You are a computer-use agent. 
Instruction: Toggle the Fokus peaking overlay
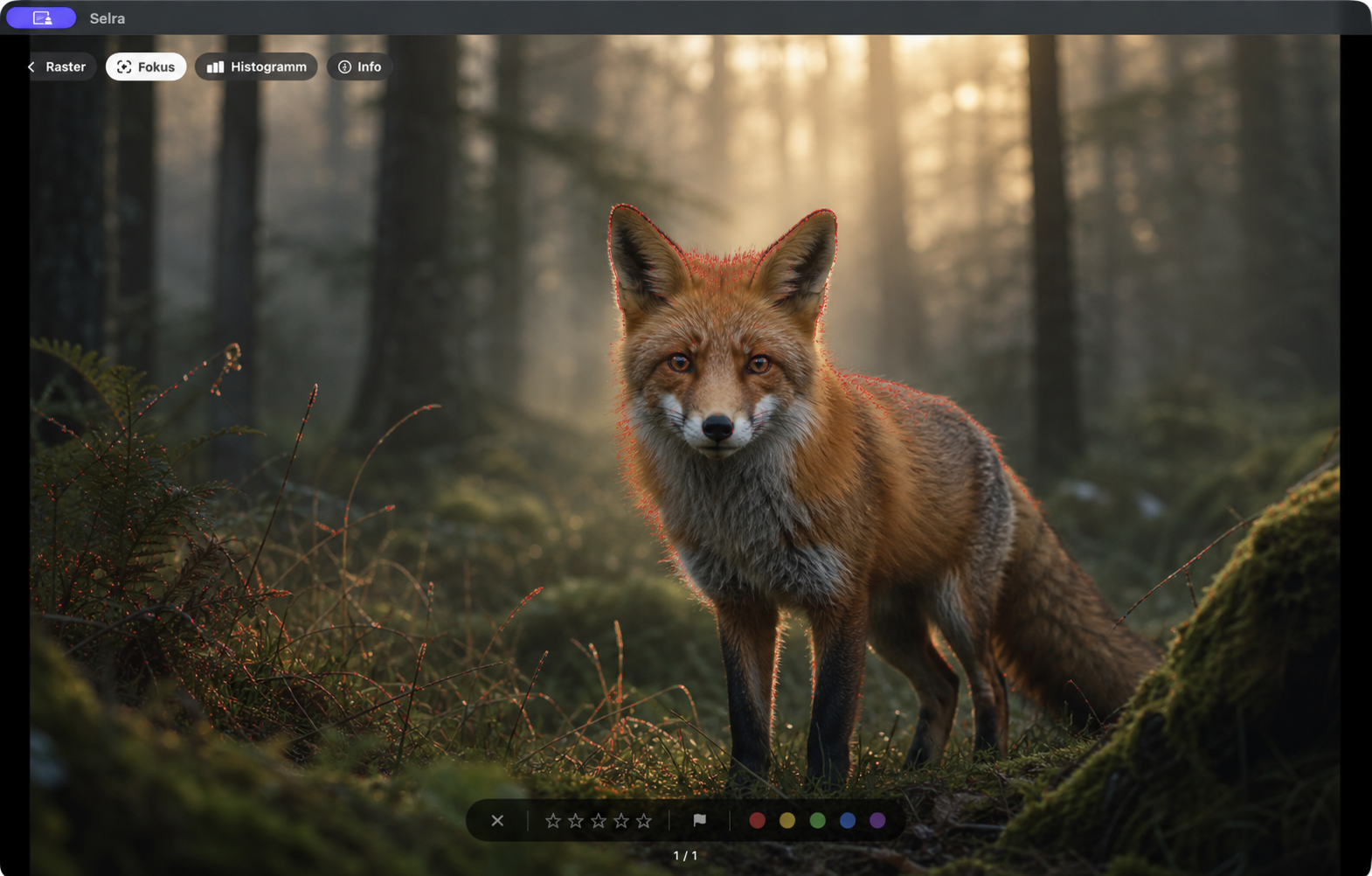point(146,66)
